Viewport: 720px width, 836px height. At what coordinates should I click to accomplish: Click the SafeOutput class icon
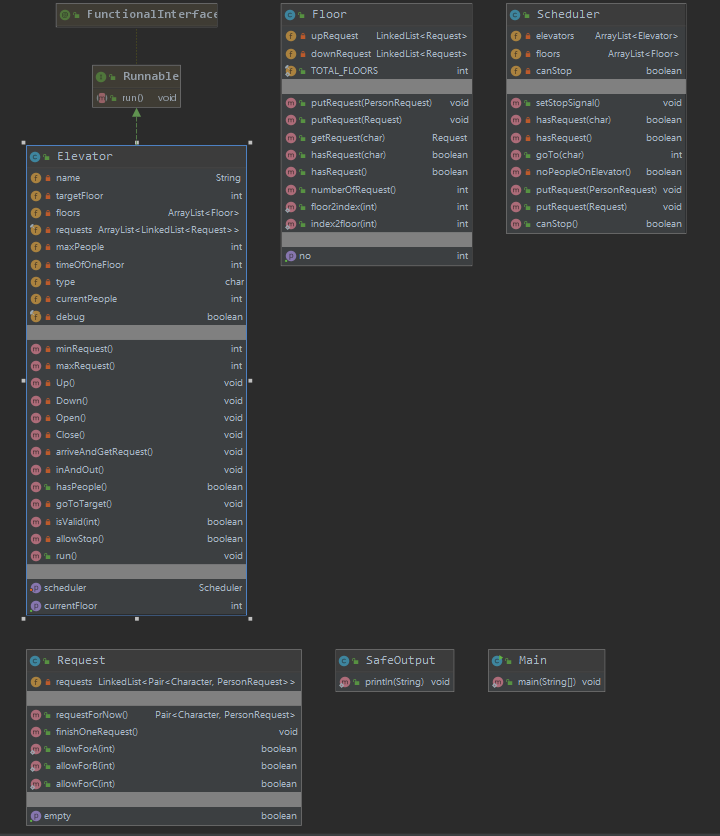(x=345, y=660)
